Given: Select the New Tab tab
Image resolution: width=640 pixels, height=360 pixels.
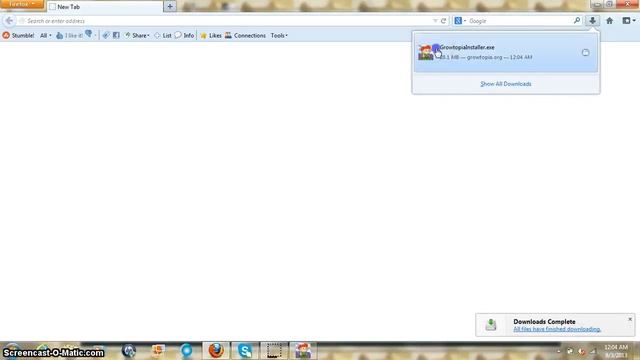Looking at the screenshot, I should 104,7.
